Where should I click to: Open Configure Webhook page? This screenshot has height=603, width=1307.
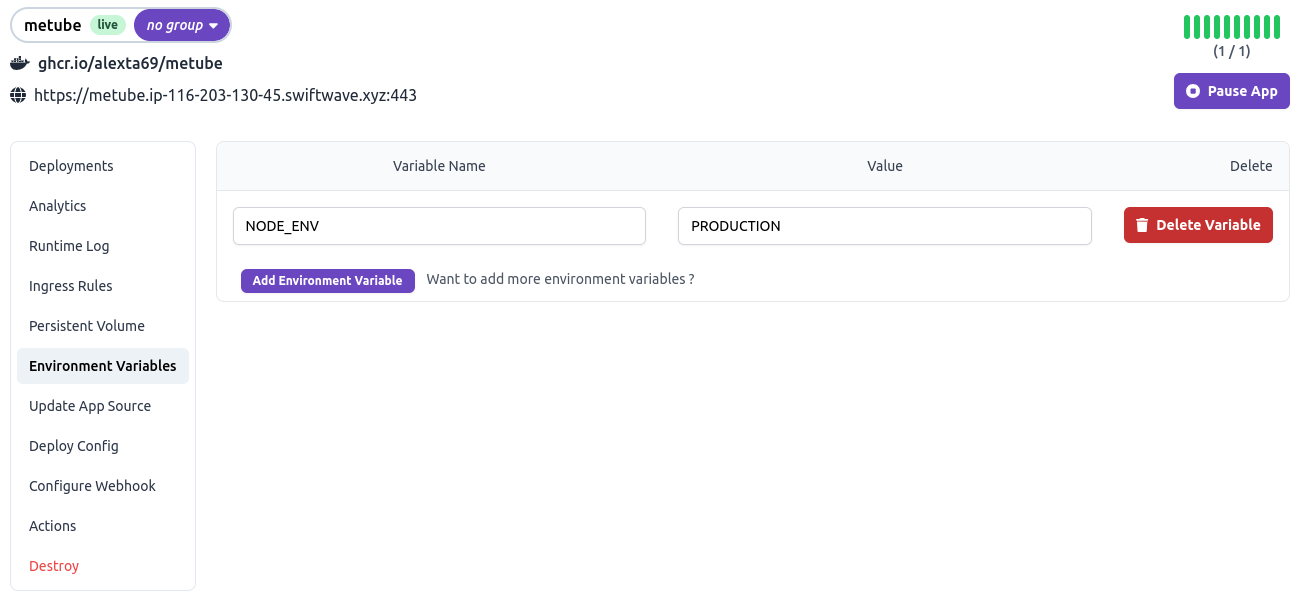tap(103, 486)
